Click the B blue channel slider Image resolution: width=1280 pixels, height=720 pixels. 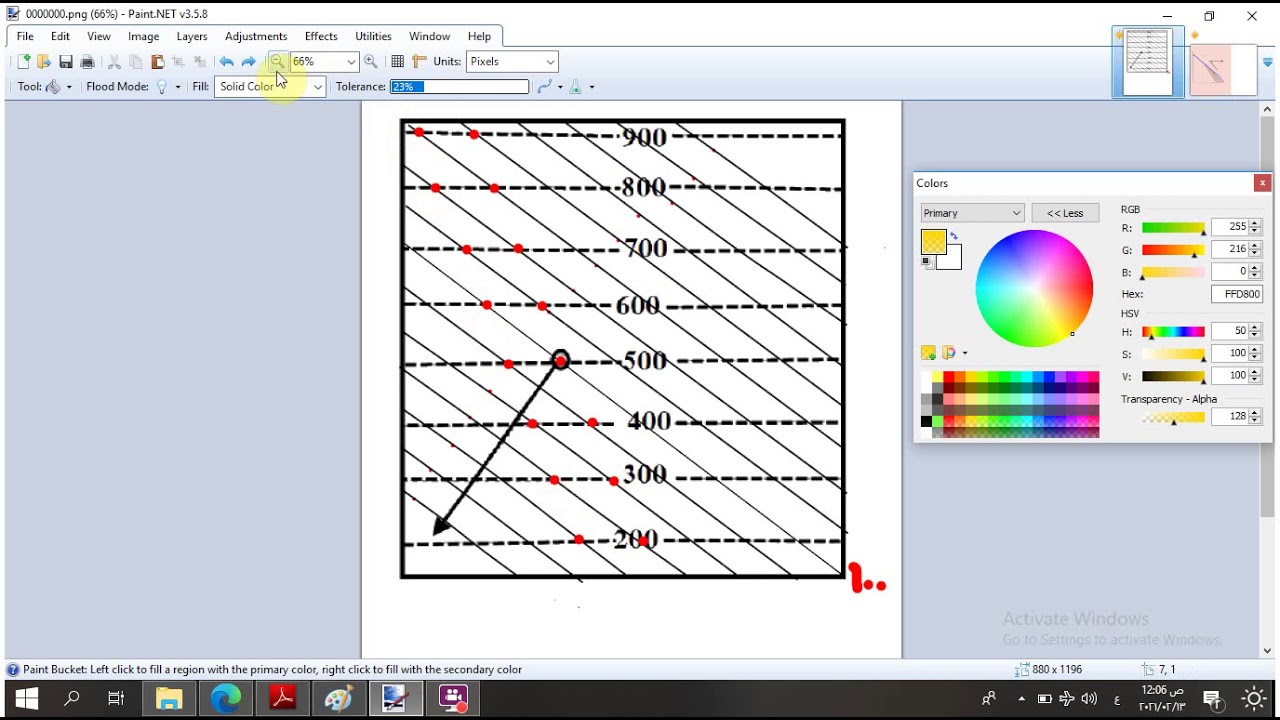(1174, 272)
